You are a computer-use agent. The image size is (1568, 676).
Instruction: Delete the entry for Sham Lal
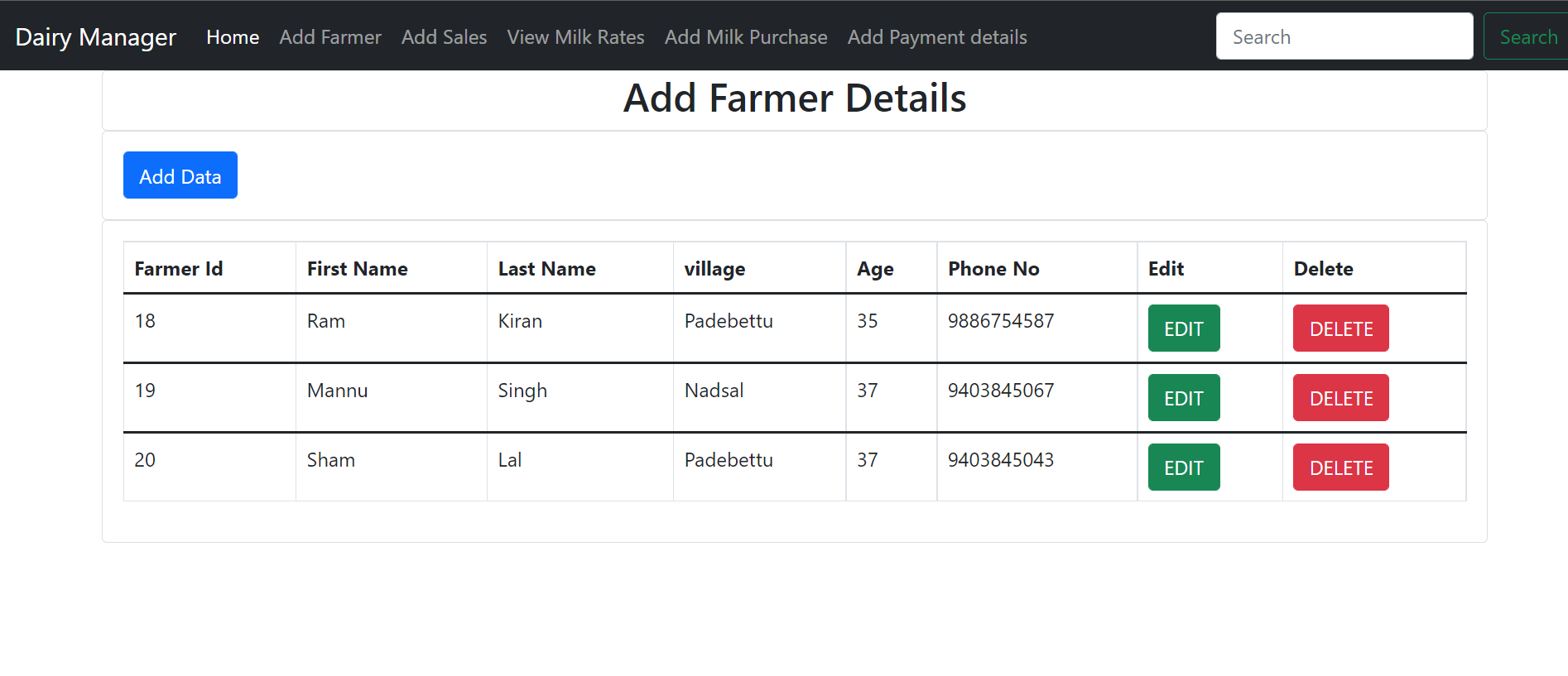pyautogui.click(x=1340, y=467)
